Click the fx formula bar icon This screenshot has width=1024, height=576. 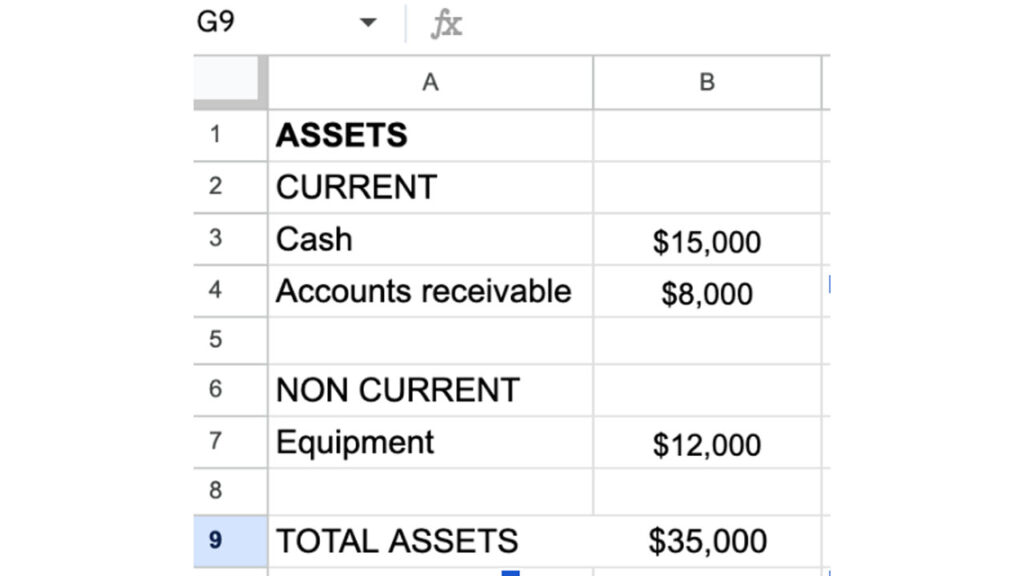tap(447, 24)
